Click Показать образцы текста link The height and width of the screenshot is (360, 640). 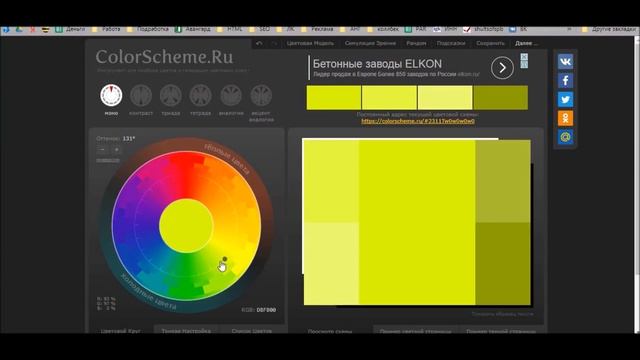(x=502, y=314)
